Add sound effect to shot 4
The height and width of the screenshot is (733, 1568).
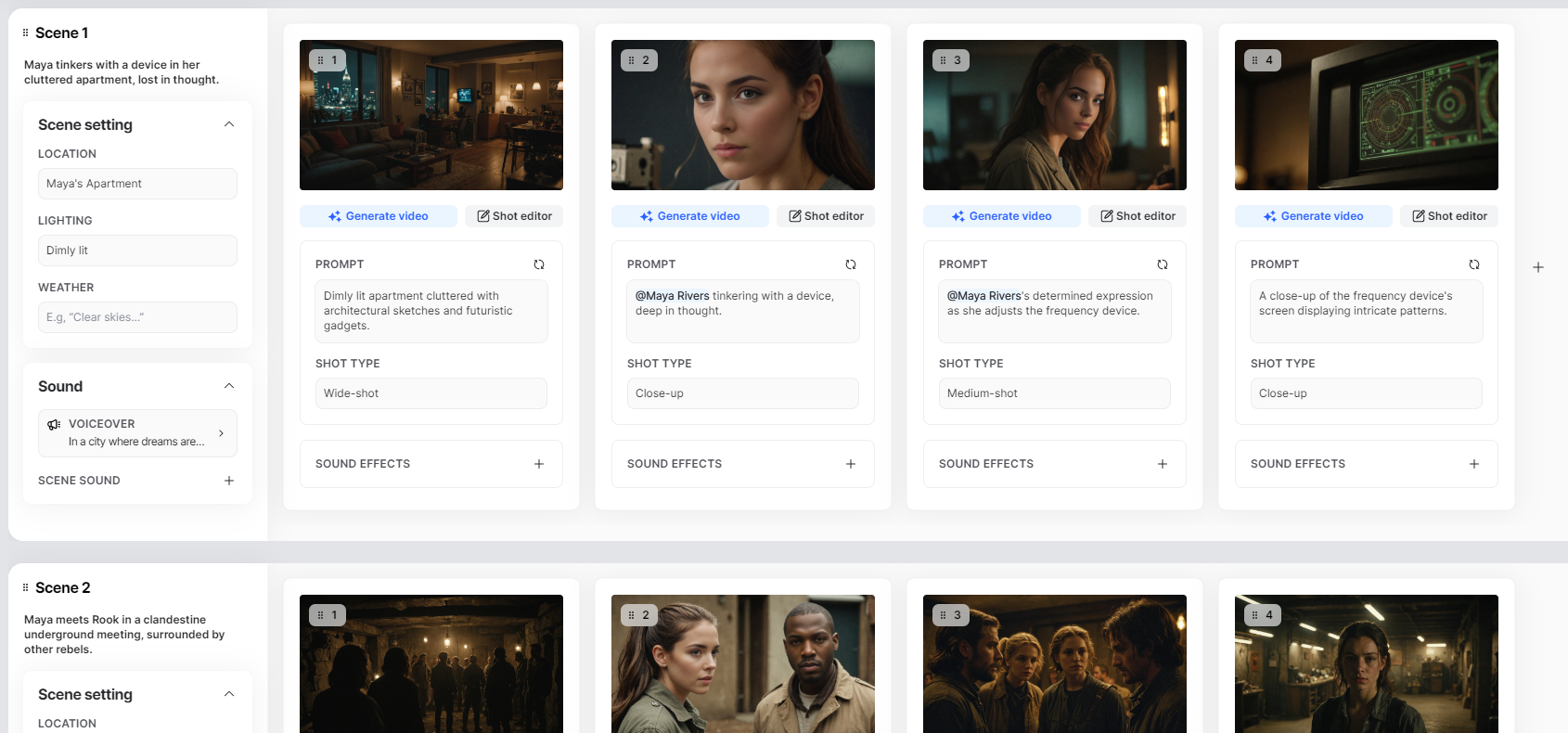point(1474,464)
